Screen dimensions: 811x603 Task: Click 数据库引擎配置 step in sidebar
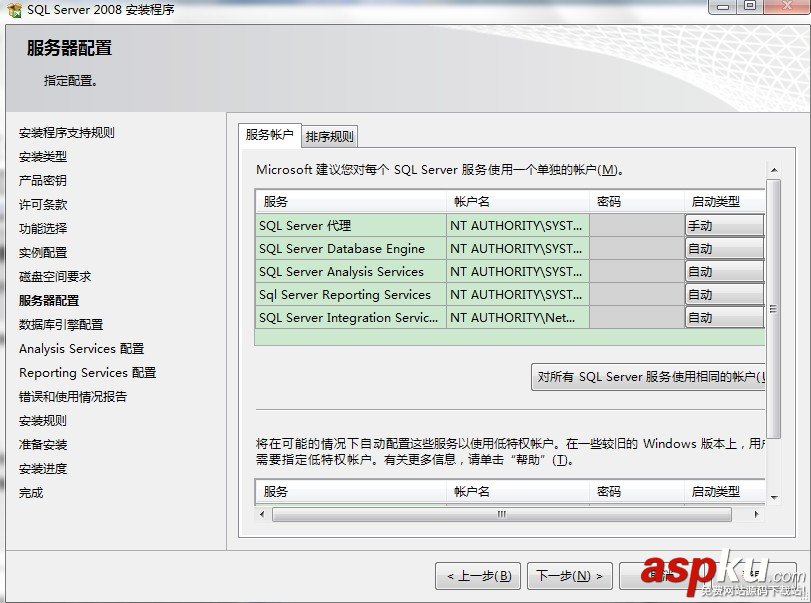(61, 325)
